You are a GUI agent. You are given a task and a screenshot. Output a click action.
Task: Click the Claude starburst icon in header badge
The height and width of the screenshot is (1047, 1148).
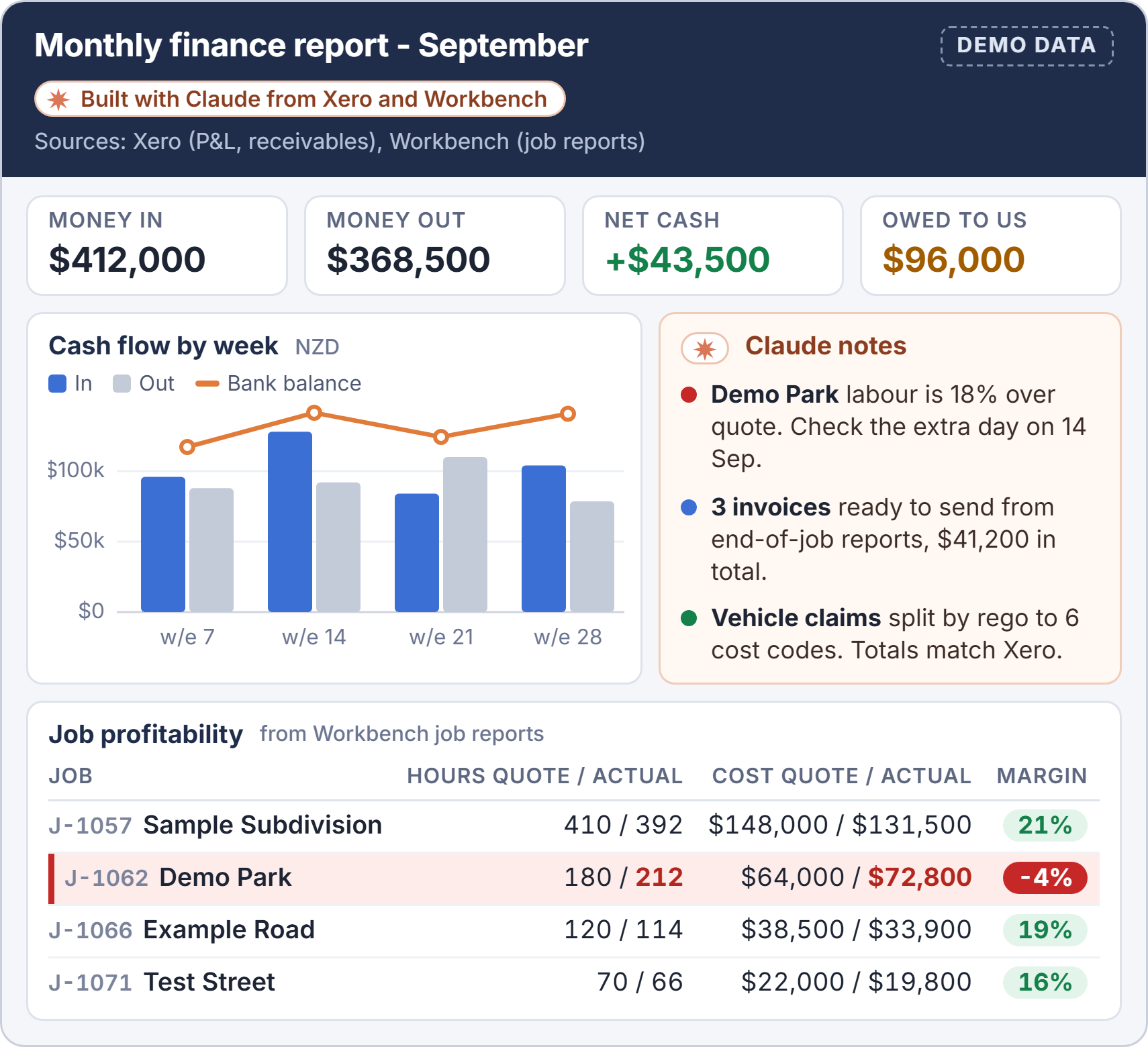click(59, 99)
